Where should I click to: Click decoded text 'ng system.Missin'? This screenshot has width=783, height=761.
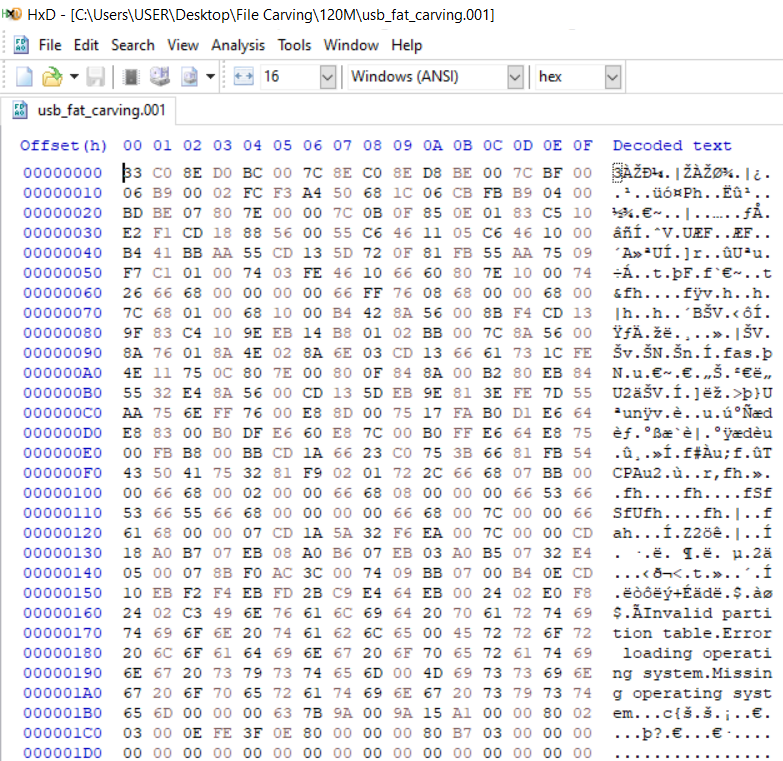click(x=692, y=673)
